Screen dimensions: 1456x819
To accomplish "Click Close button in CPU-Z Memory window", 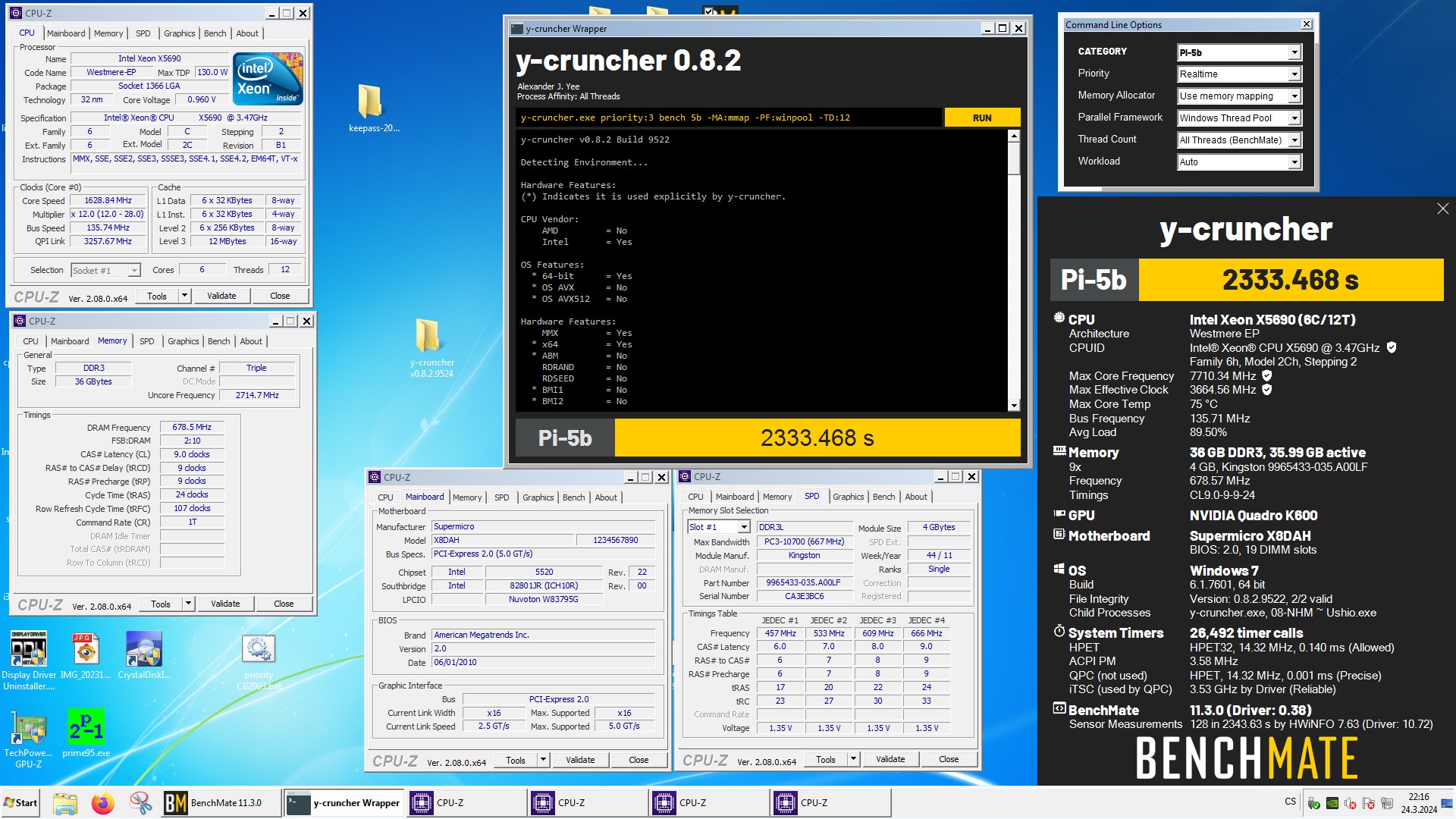I will pos(284,604).
